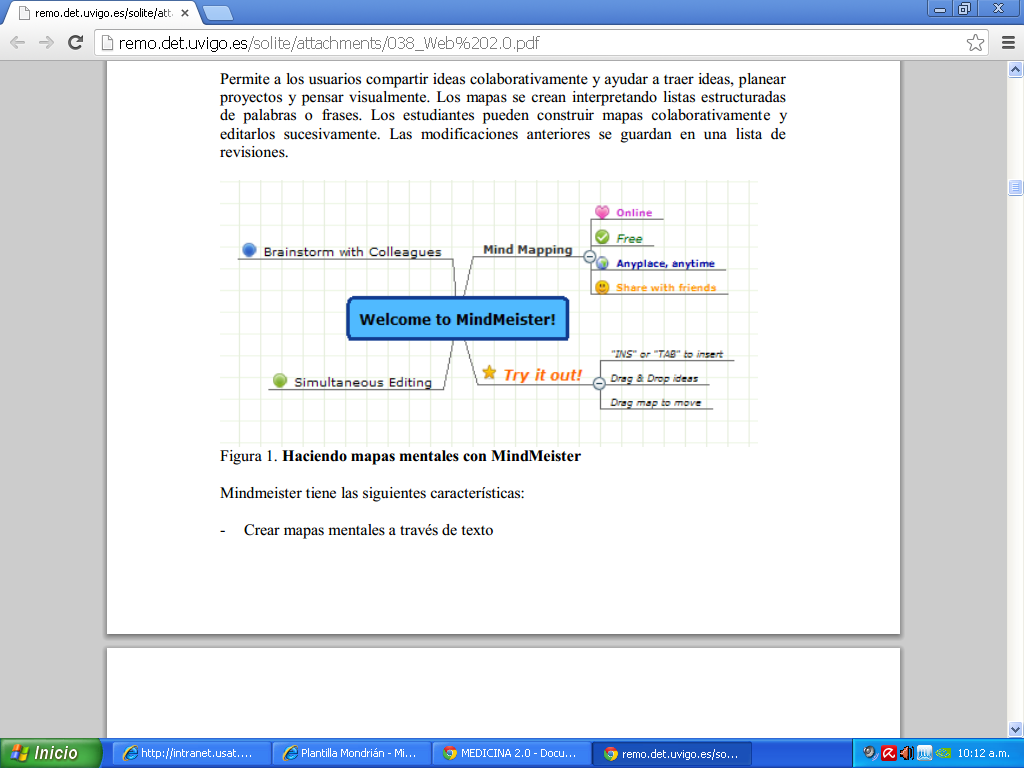Click the page document icon in address bar
This screenshot has height=768, width=1024.
[107, 43]
